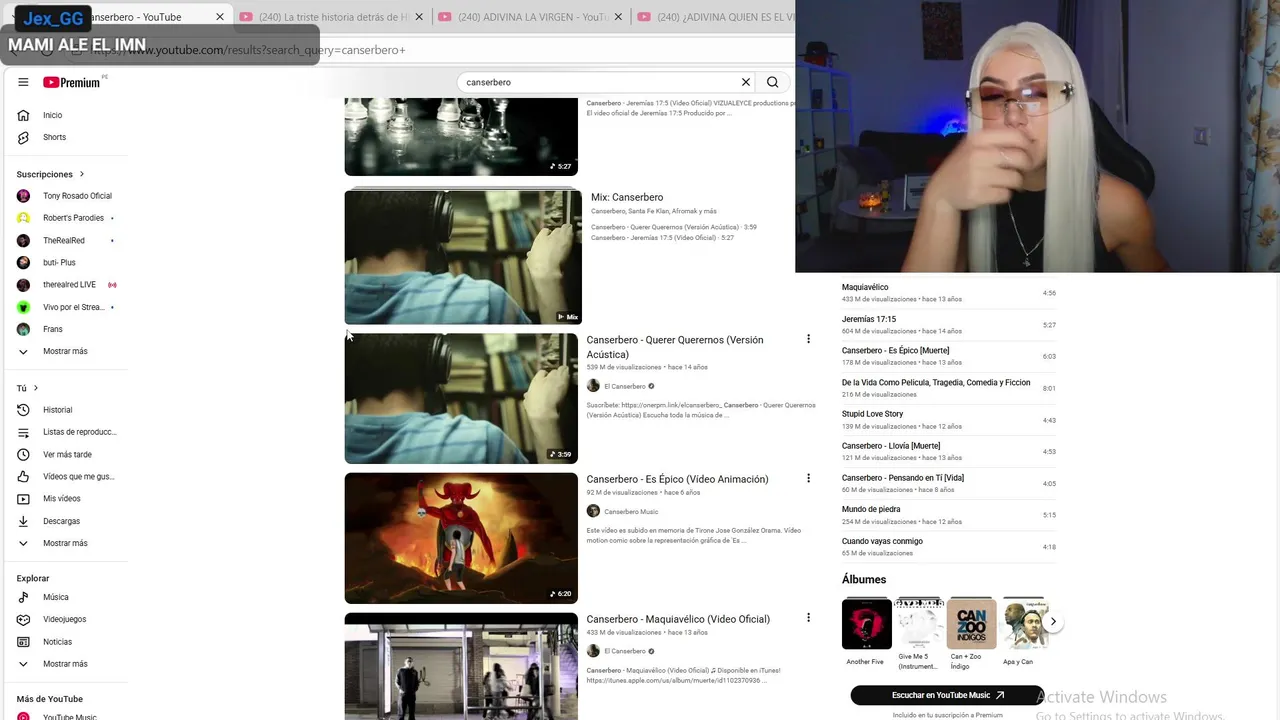Play Stupid Love Story song row
Viewport: 1280px width, 720px height.
[949, 419]
